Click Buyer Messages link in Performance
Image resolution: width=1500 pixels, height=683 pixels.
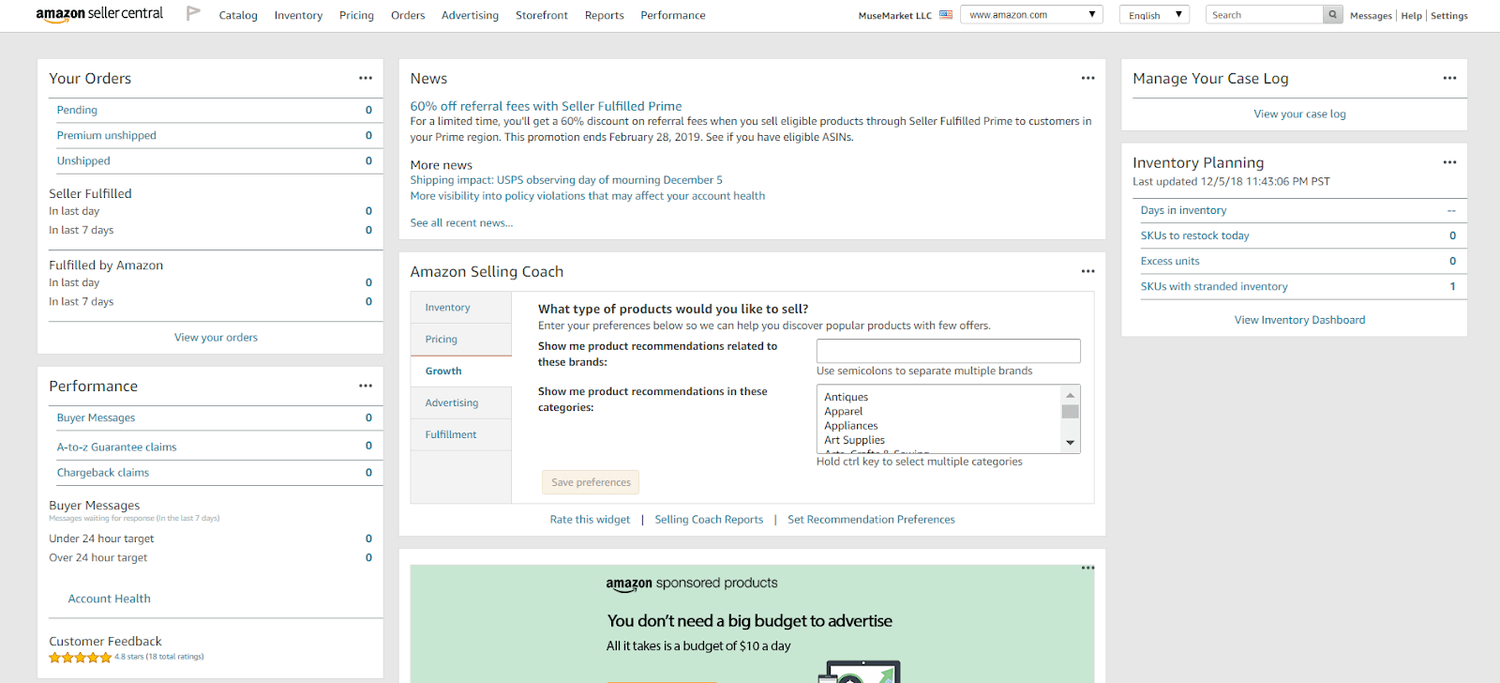96,418
